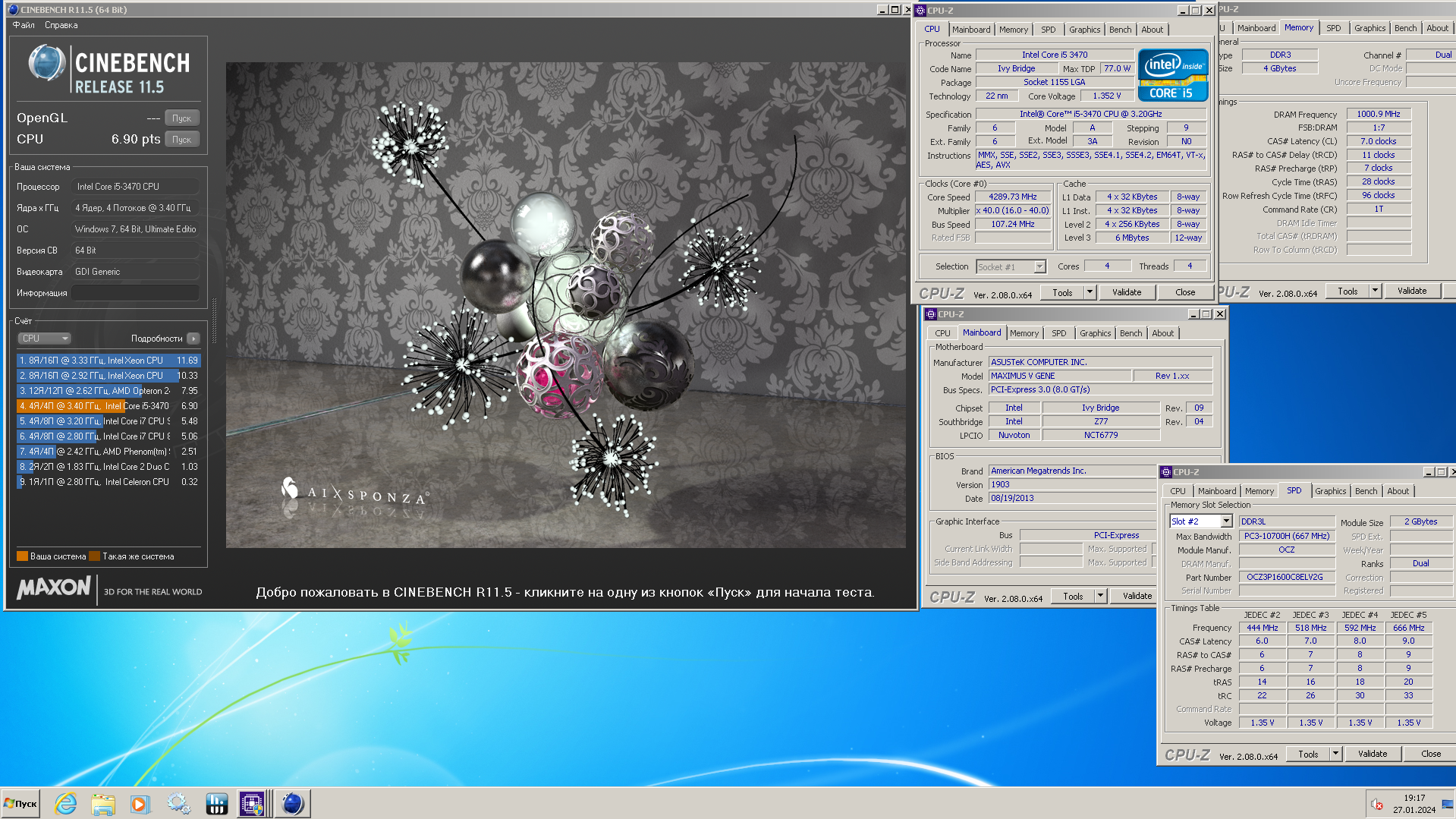Click the CPU-Z title bar icon in SPD window
This screenshot has width=1456, height=819.
pyautogui.click(x=1166, y=472)
